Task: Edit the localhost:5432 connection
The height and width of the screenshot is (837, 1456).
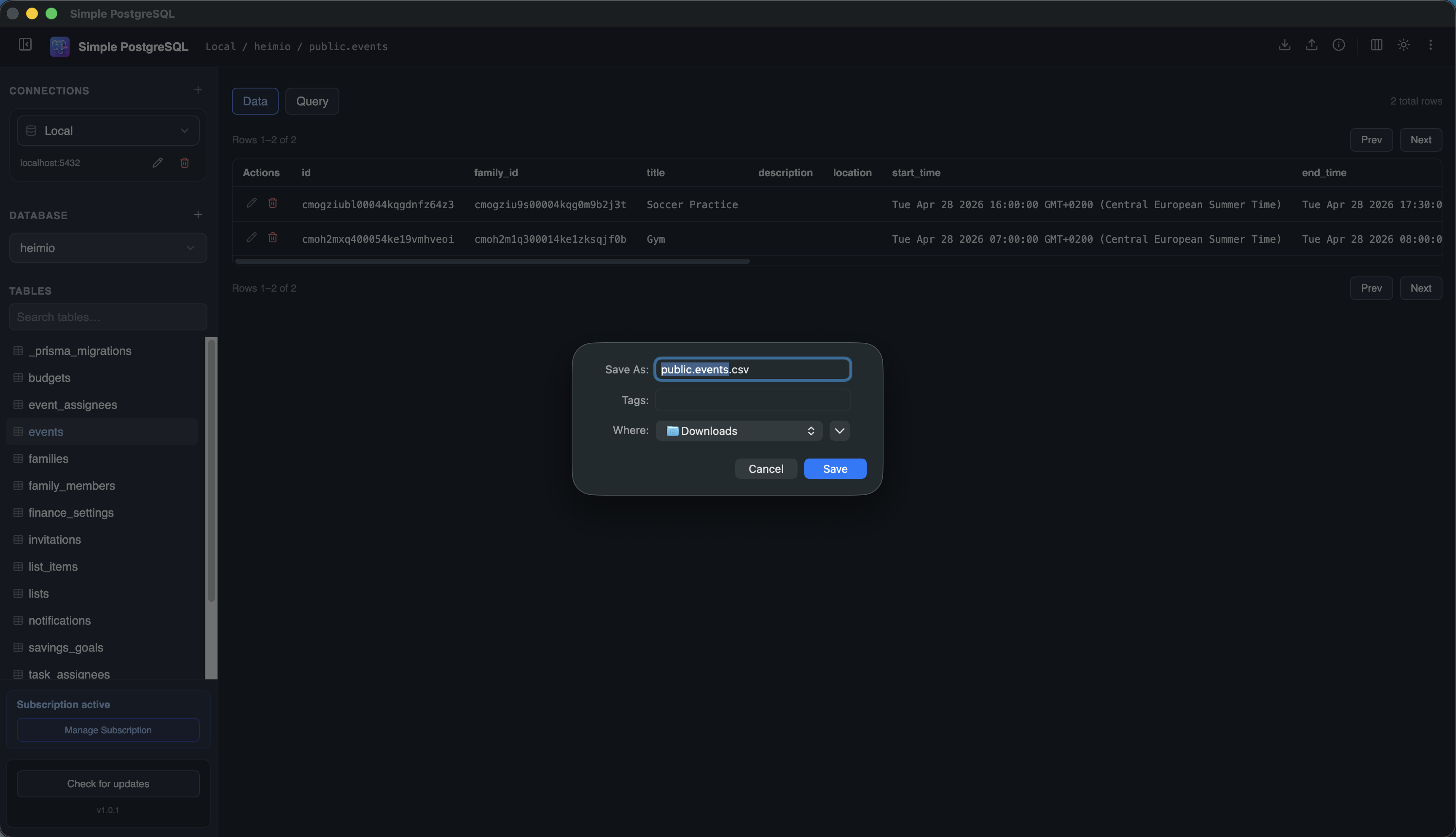Action: click(x=158, y=163)
